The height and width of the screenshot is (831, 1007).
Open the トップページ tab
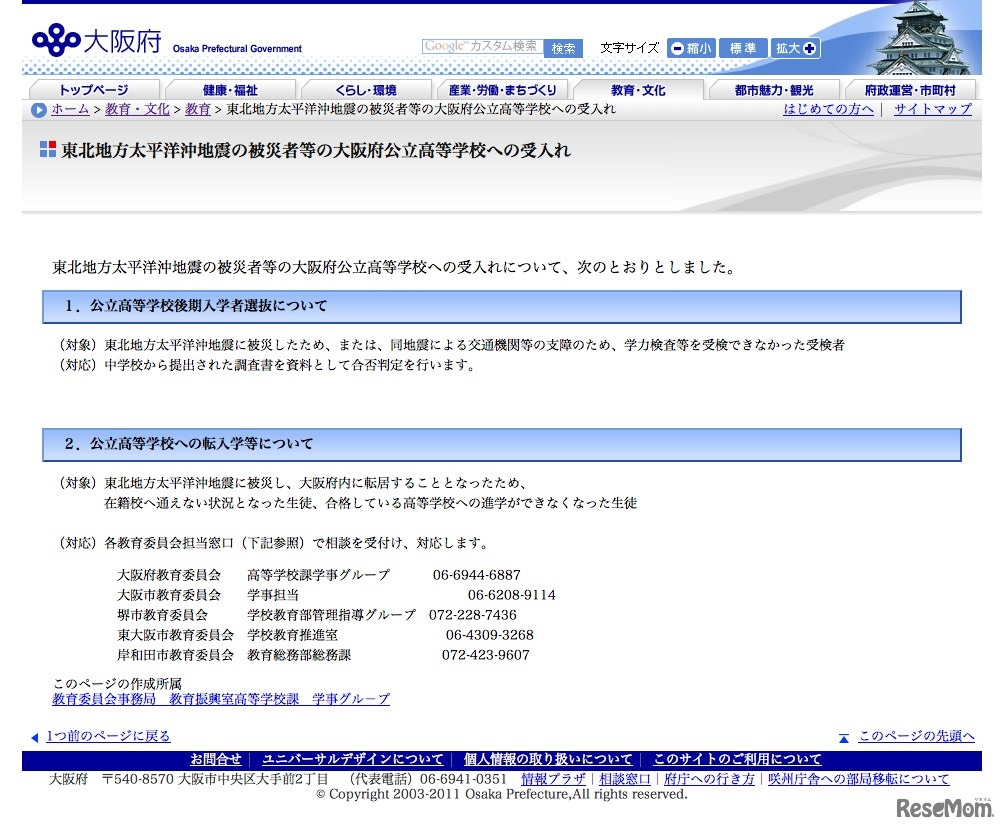(93, 90)
